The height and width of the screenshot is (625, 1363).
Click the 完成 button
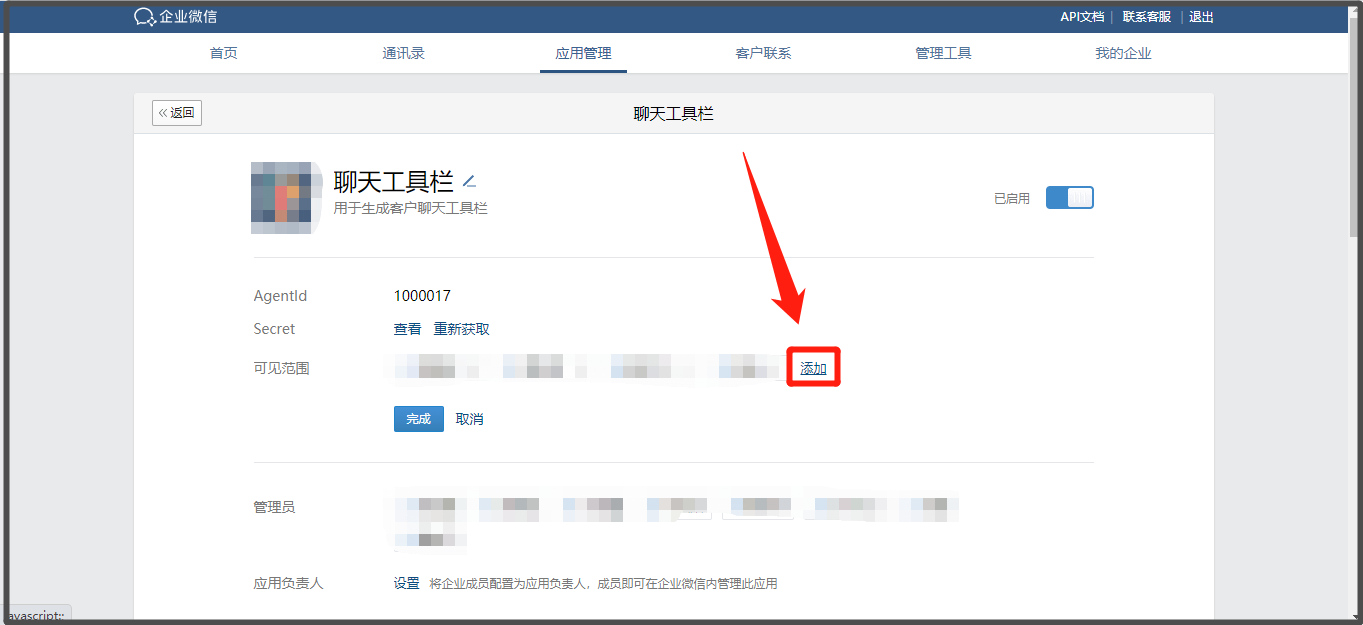pos(419,419)
